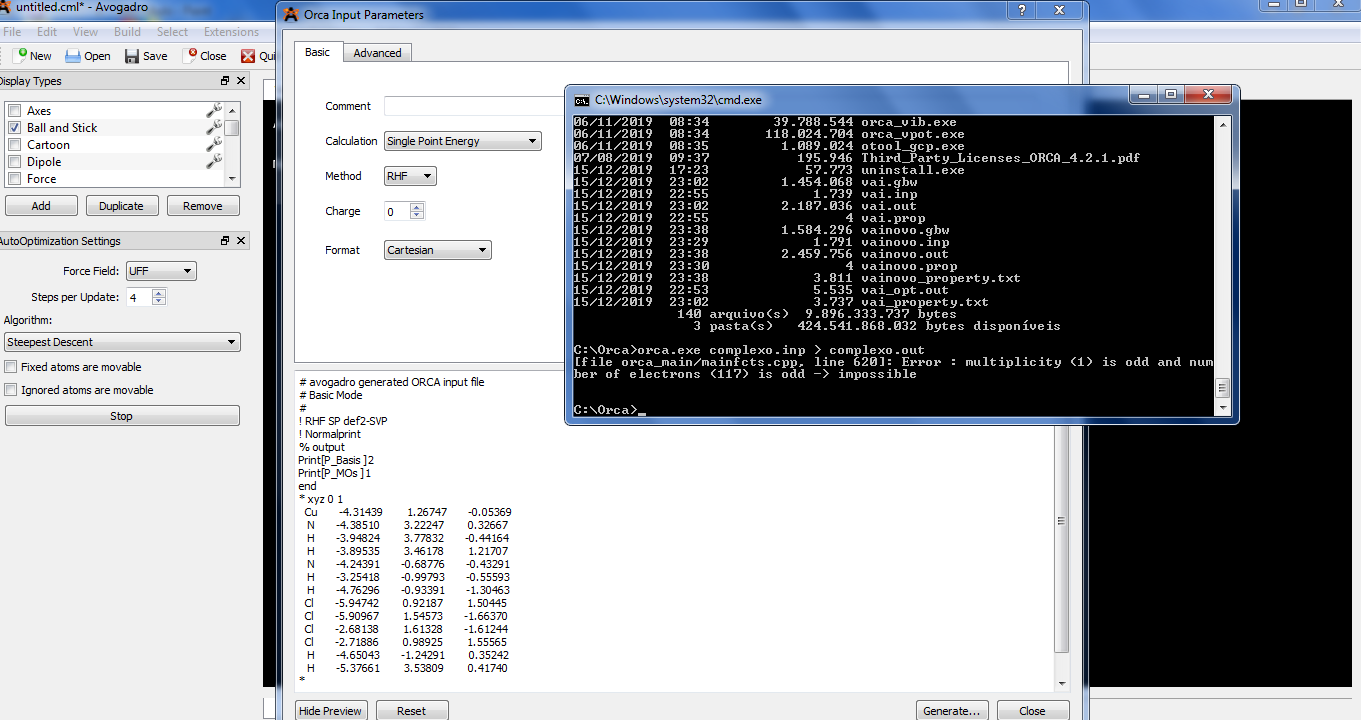This screenshot has height=720, width=1361.
Task: Click the '! RHF SP def2-SVP' preview line
Action: point(343,421)
